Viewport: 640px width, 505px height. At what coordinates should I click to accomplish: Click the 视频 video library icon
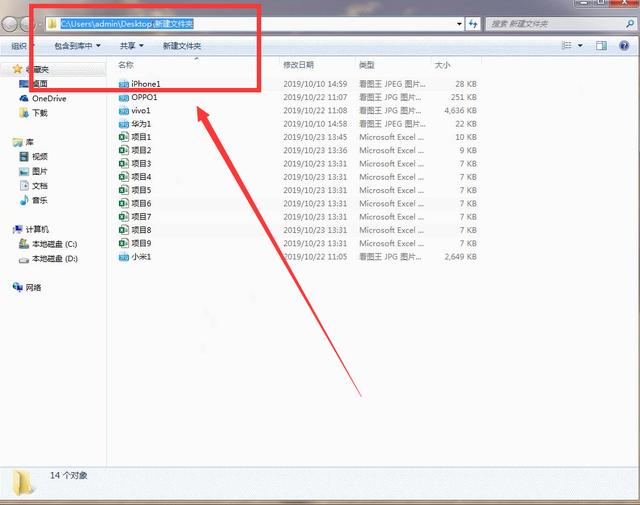tap(24, 157)
